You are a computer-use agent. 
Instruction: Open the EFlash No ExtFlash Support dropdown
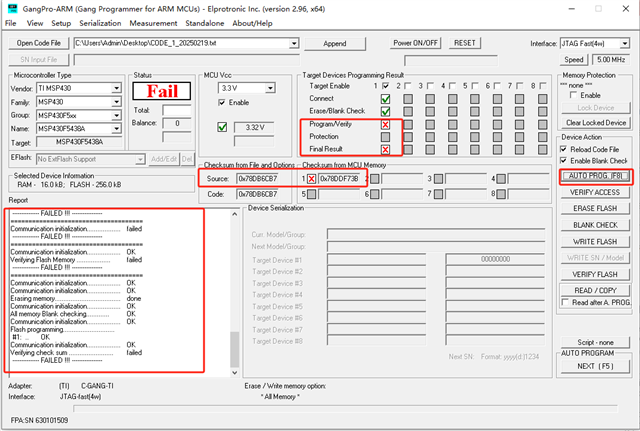coord(140,159)
